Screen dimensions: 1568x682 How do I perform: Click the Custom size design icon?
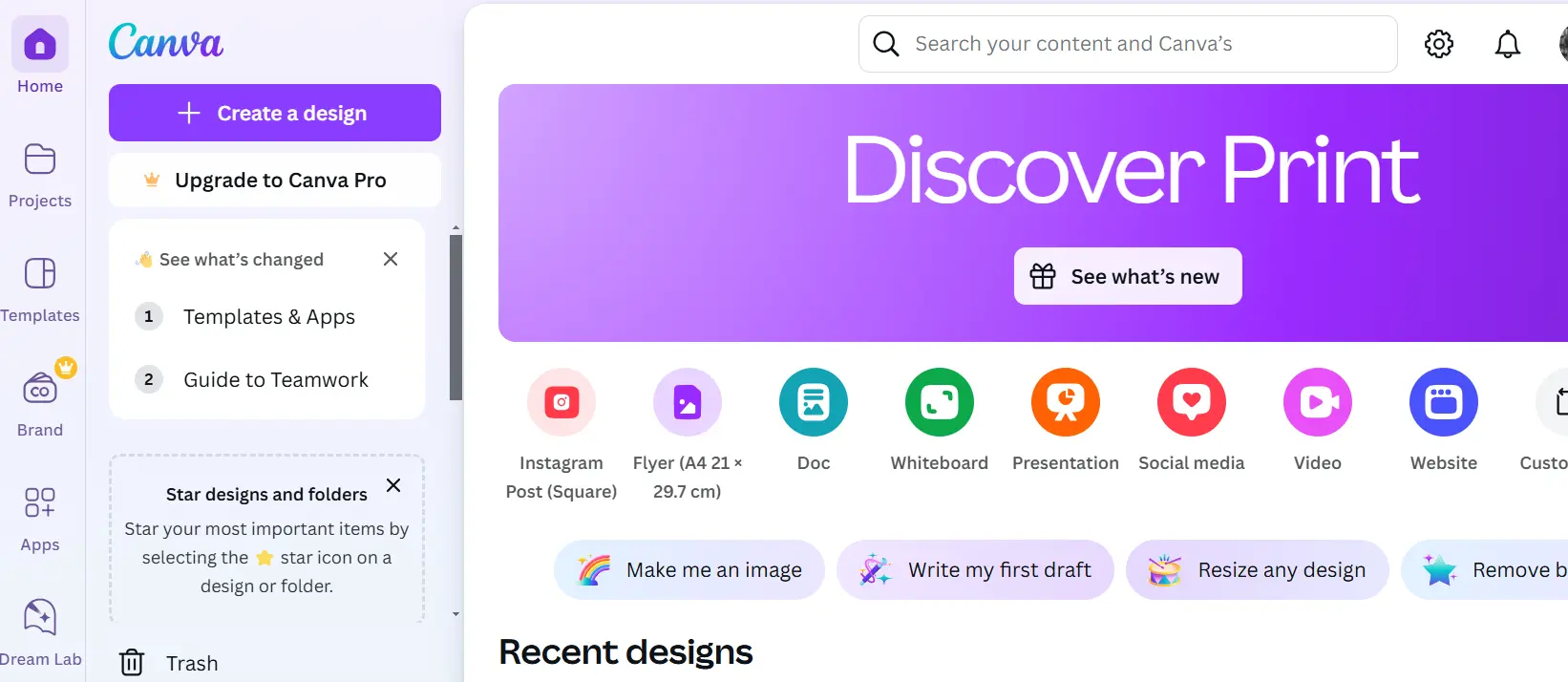(x=1553, y=402)
